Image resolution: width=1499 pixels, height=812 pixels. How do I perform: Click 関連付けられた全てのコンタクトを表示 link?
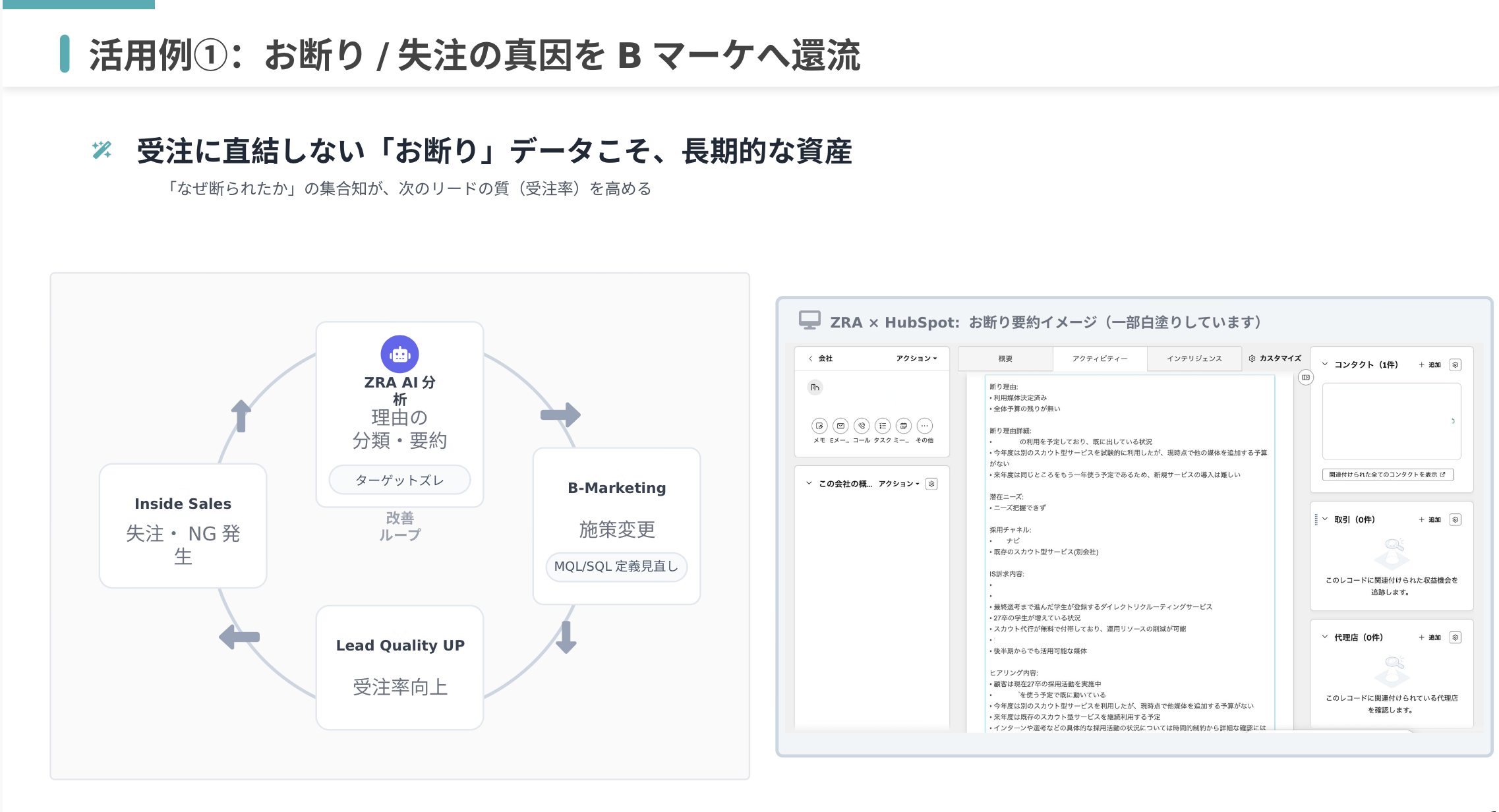(x=1387, y=475)
